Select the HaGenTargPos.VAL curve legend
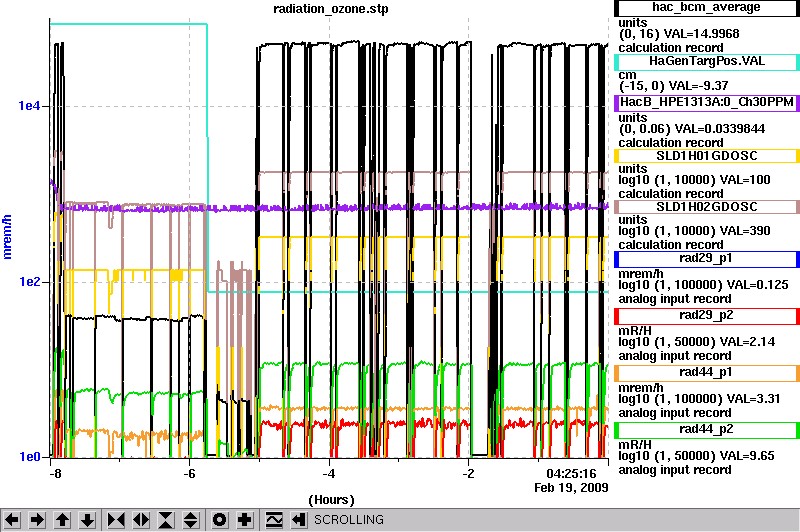Screen dimensions: 800x532 (x=707, y=62)
